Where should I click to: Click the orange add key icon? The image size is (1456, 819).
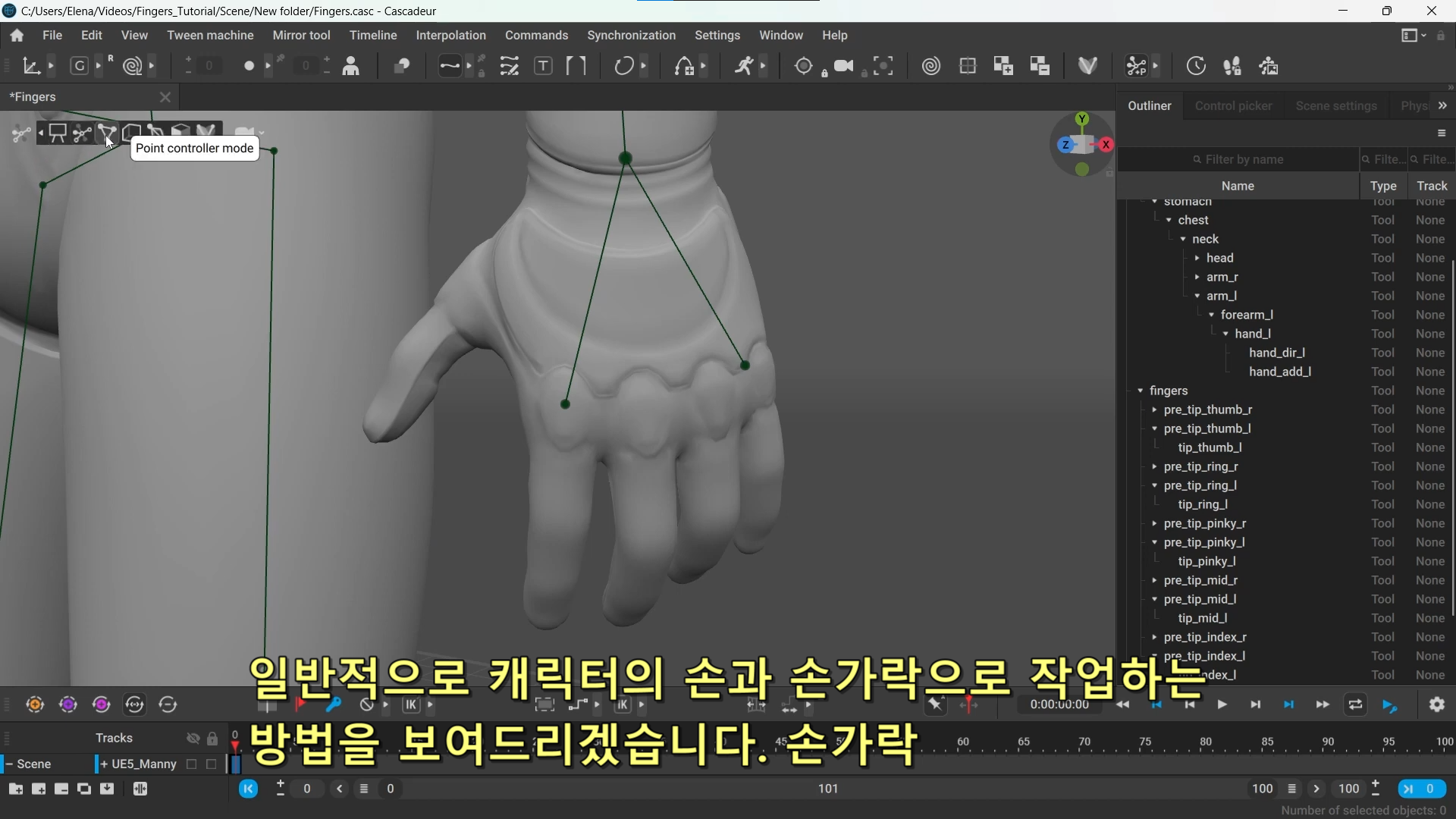[35, 705]
